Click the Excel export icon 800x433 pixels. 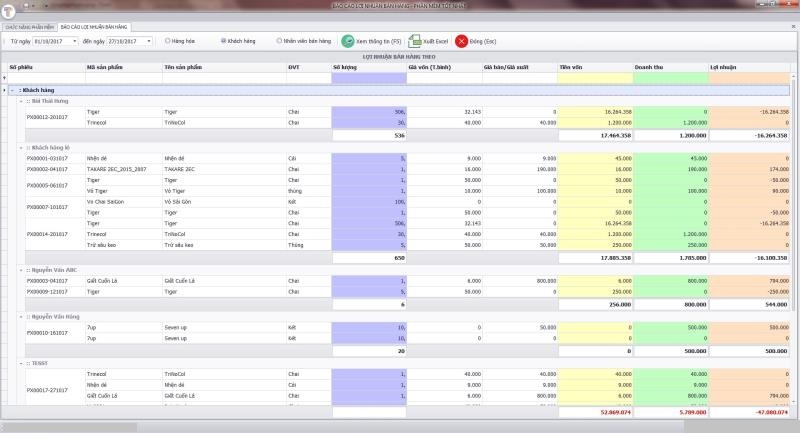[415, 42]
